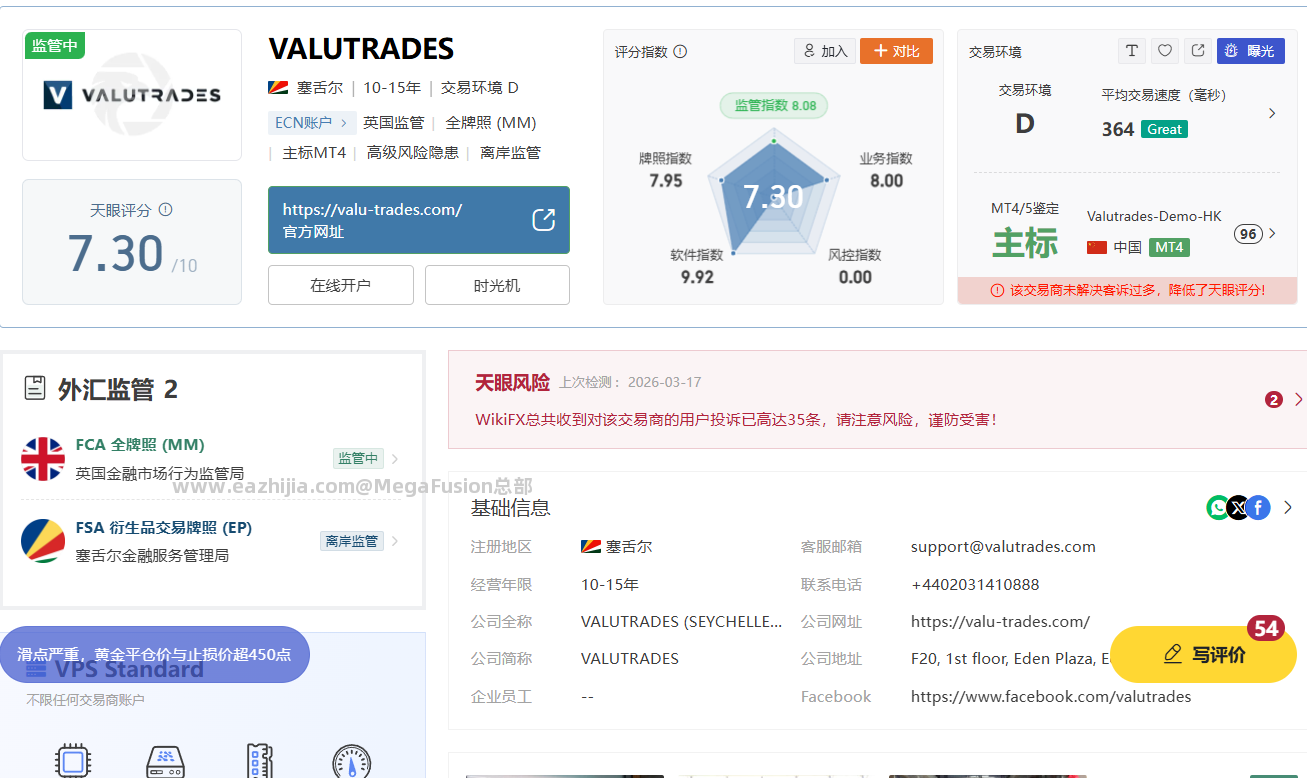Click the slippage complaint purple bubble
The image size is (1307, 778).
pyautogui.click(x=154, y=655)
